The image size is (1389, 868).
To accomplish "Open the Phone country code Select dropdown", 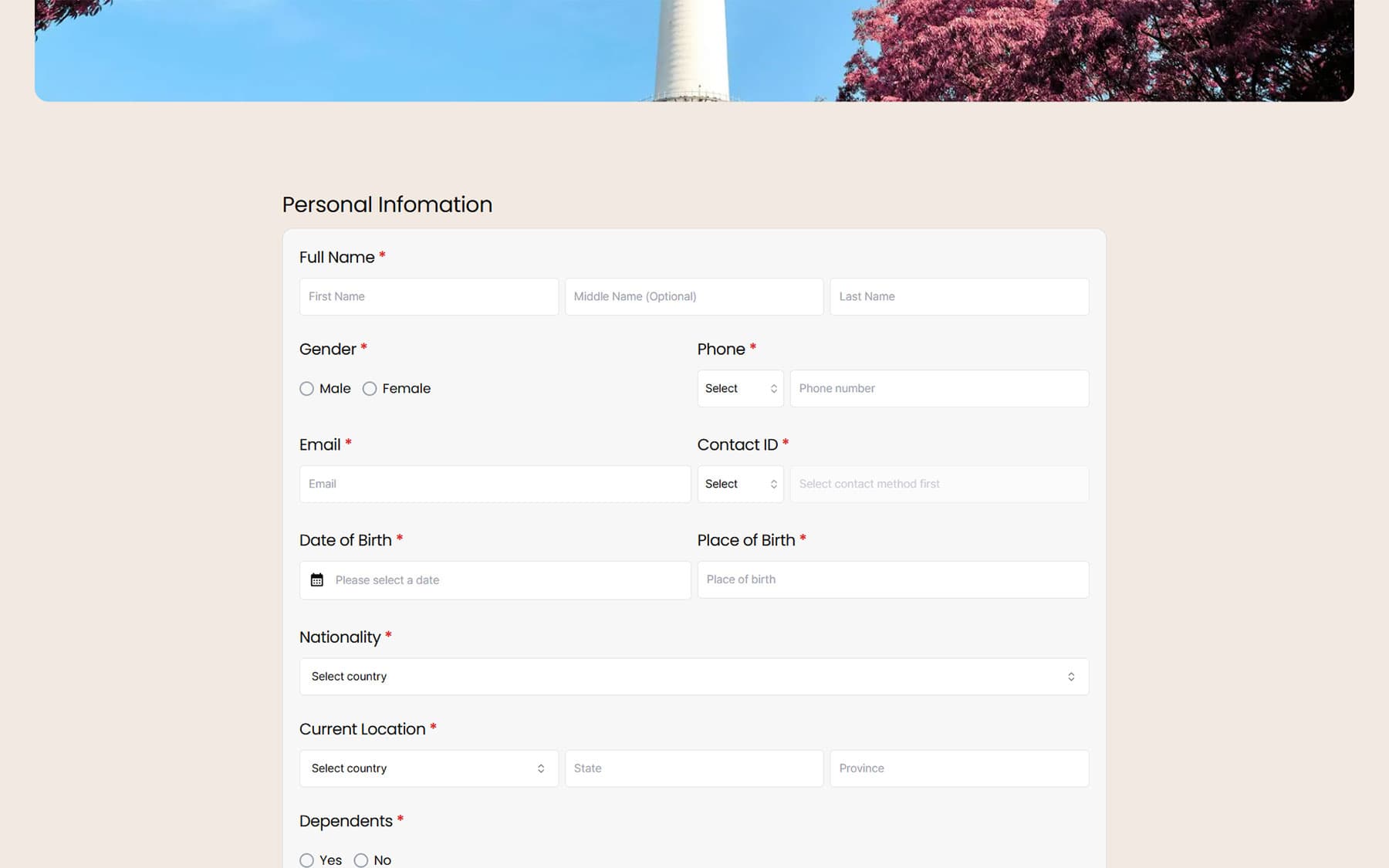I will coord(740,389).
